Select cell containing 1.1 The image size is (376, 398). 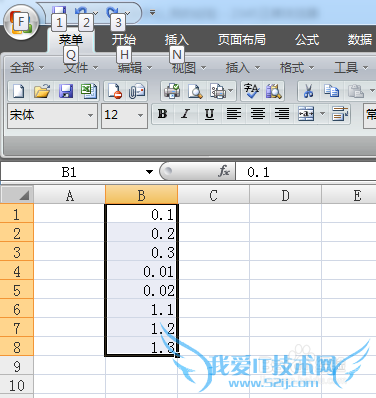(142, 309)
